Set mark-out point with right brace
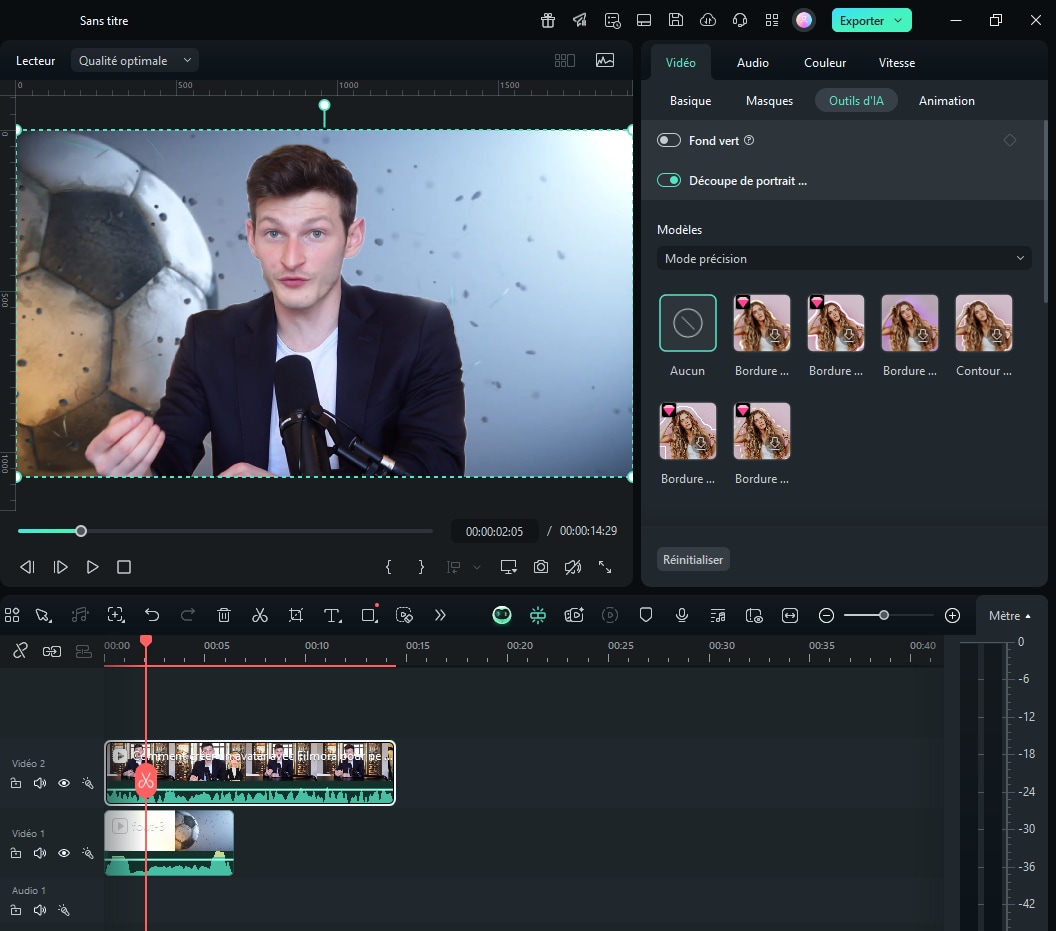The image size is (1056, 931). 421,567
